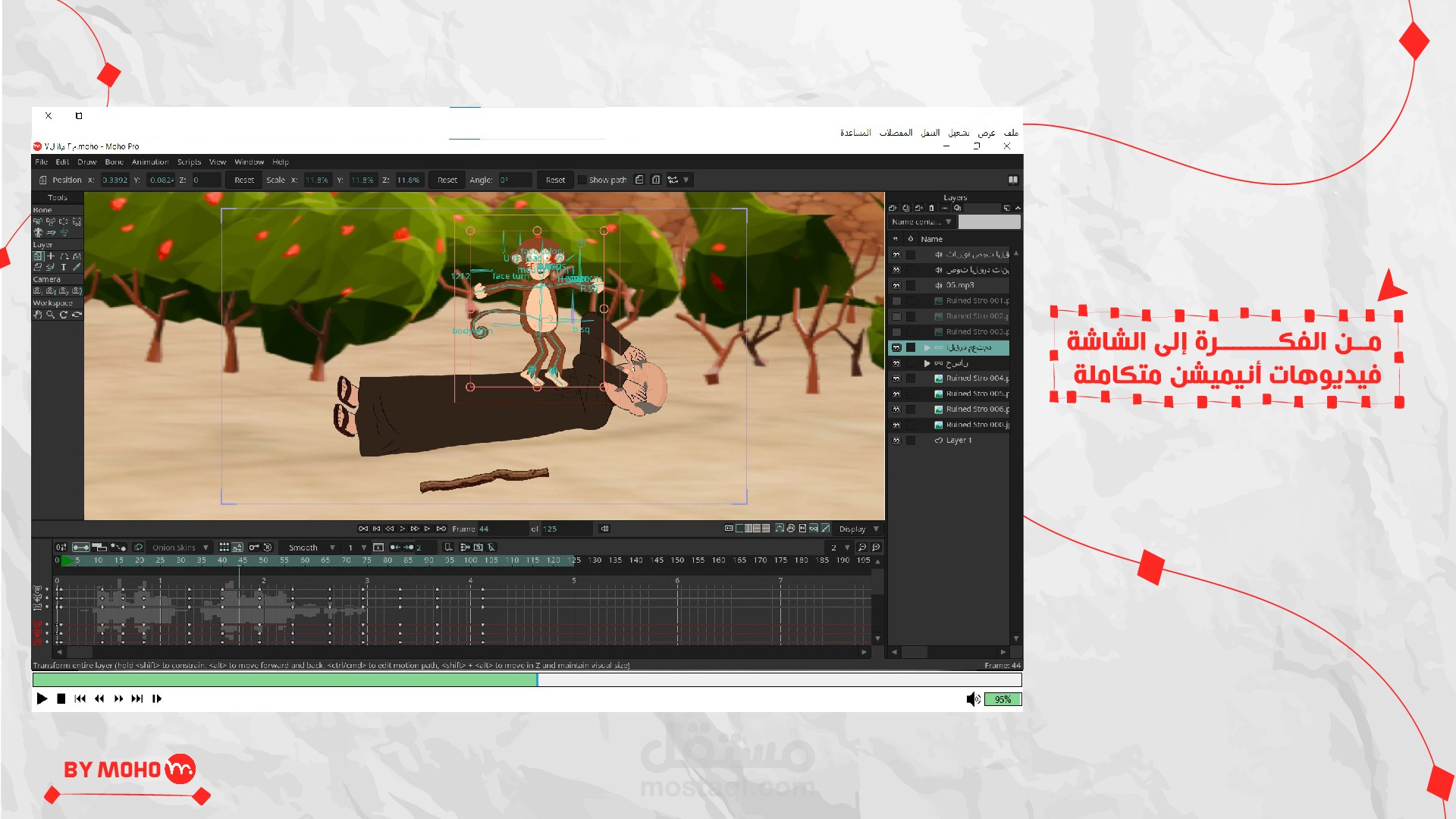Image resolution: width=1456 pixels, height=819 pixels.
Task: Open the Draw menu
Action: [x=87, y=162]
